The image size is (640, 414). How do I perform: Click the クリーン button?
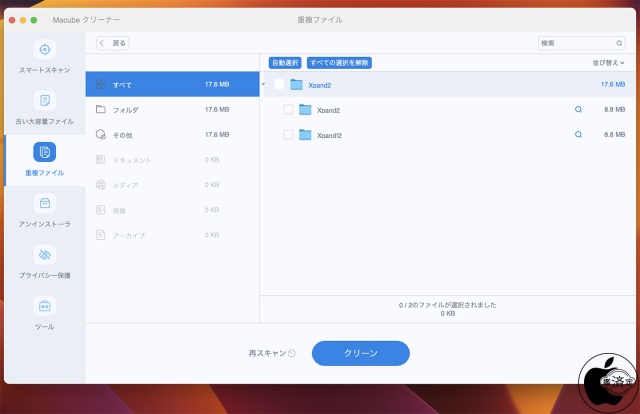[x=361, y=353]
